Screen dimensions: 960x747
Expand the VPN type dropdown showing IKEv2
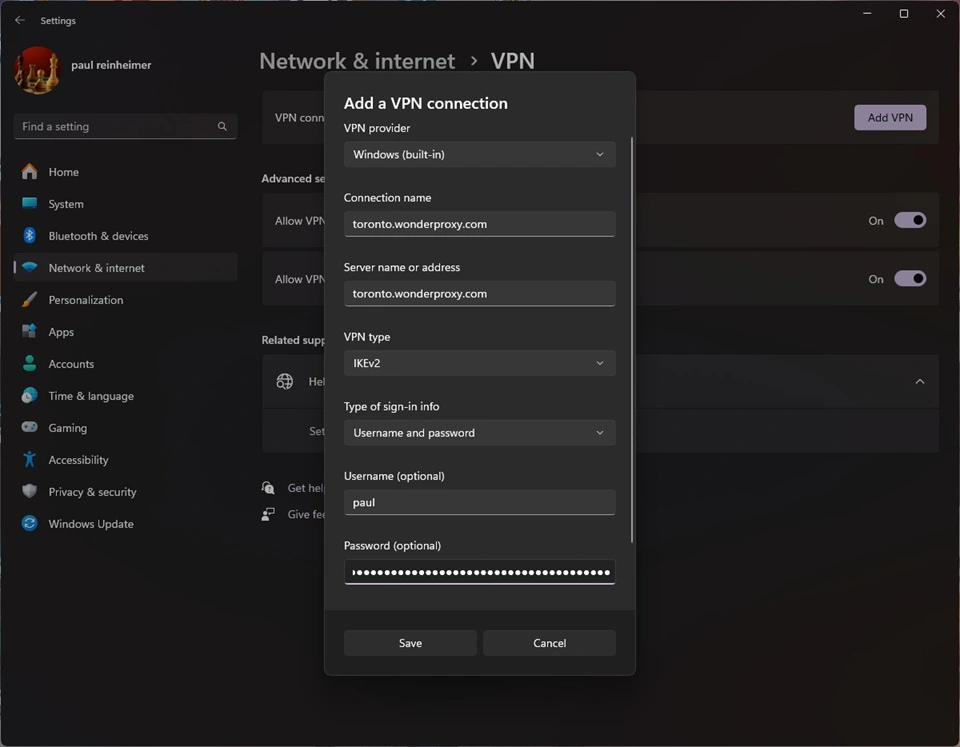tap(479, 362)
